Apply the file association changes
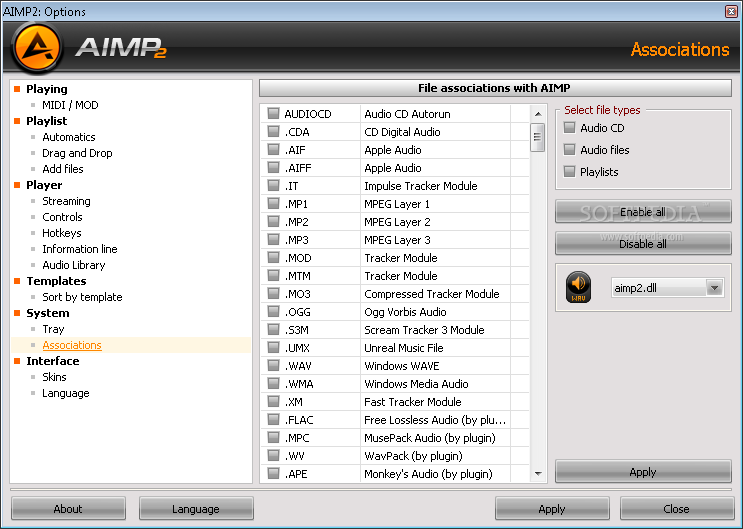The height and width of the screenshot is (529, 743). click(643, 472)
